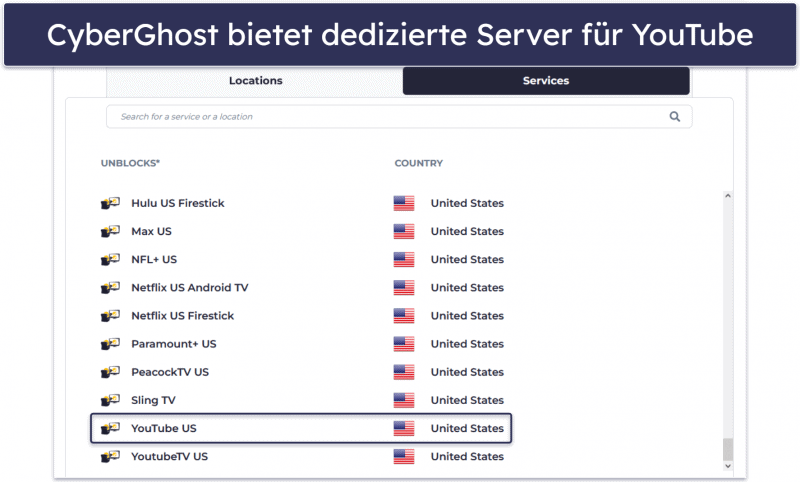Select the YoutubeTV US streaming icon
Viewport: 800px width, 482px height.
110,456
